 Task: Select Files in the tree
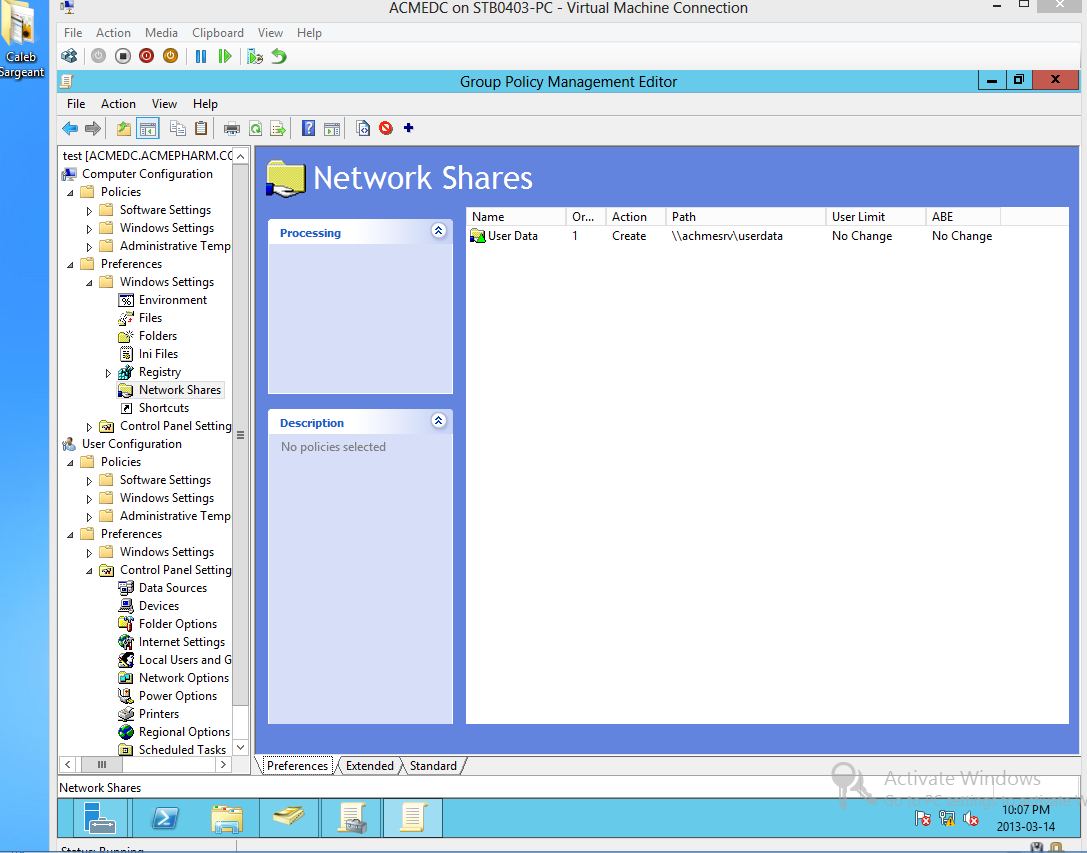[x=150, y=318]
